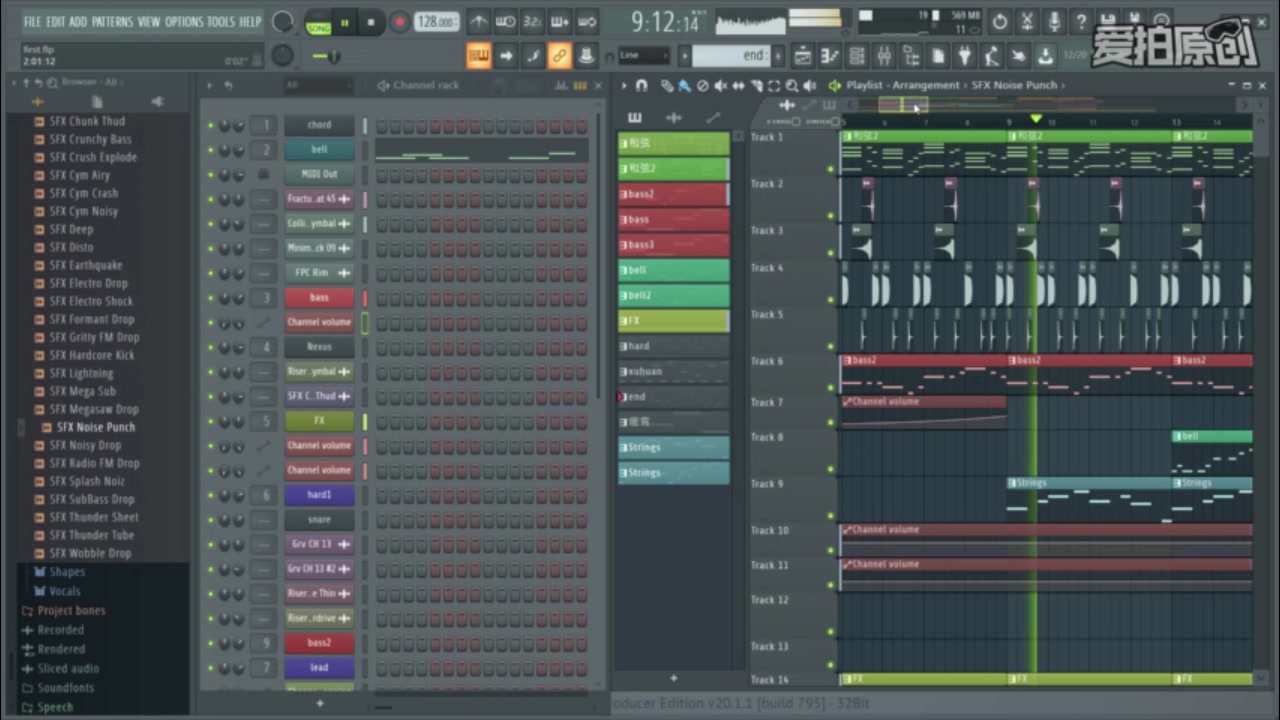Open the PATTERNS menu
Image resolution: width=1280 pixels, height=720 pixels.
point(113,21)
